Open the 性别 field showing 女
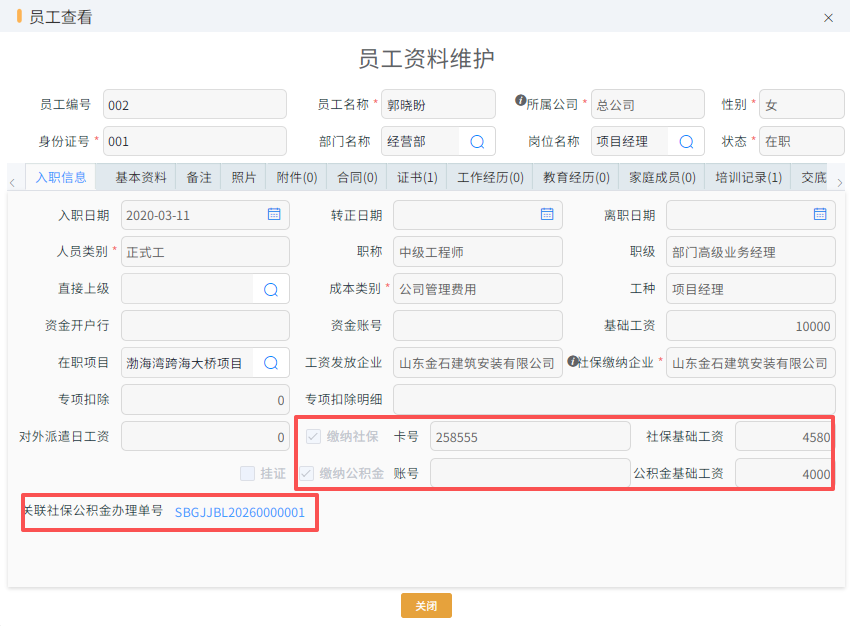850x626 pixels. coord(802,105)
